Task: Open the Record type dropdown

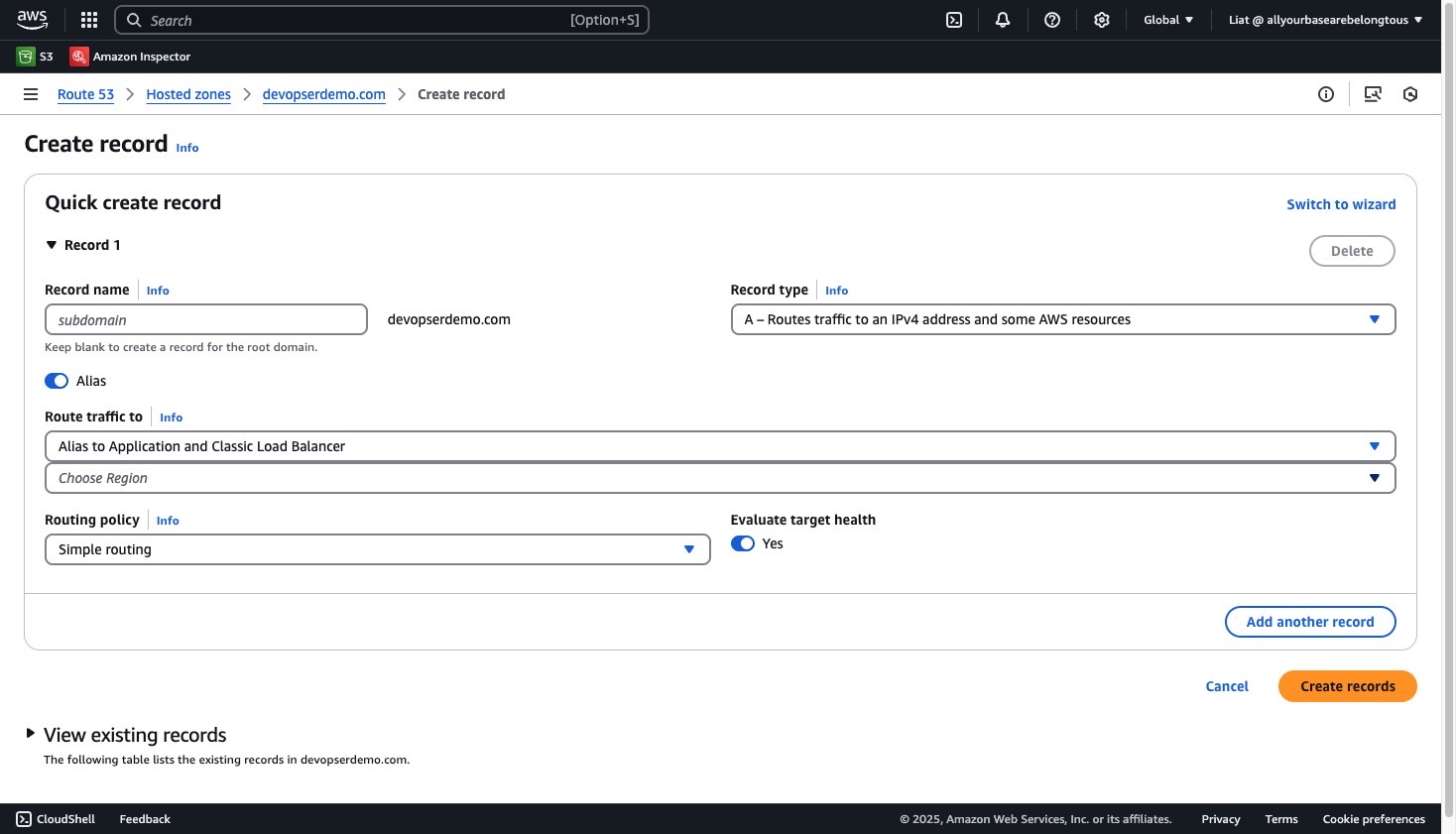Action: pos(1063,319)
